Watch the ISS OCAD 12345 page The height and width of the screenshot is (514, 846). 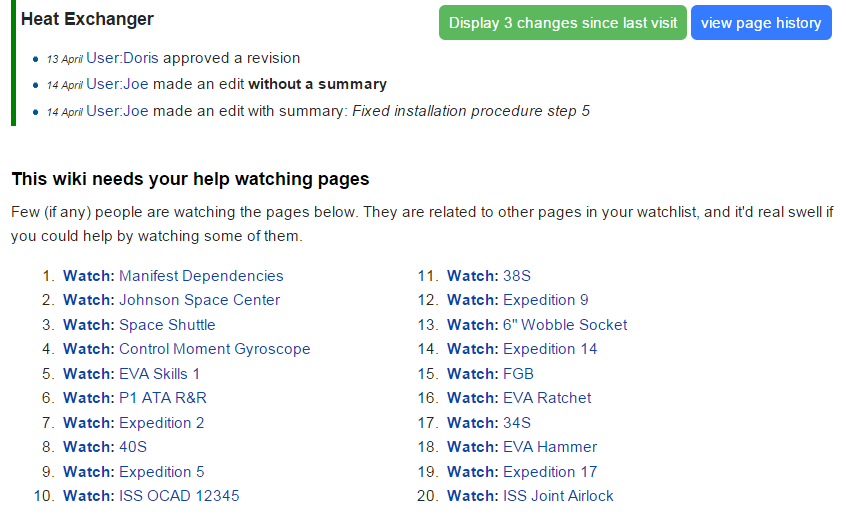[88, 496]
